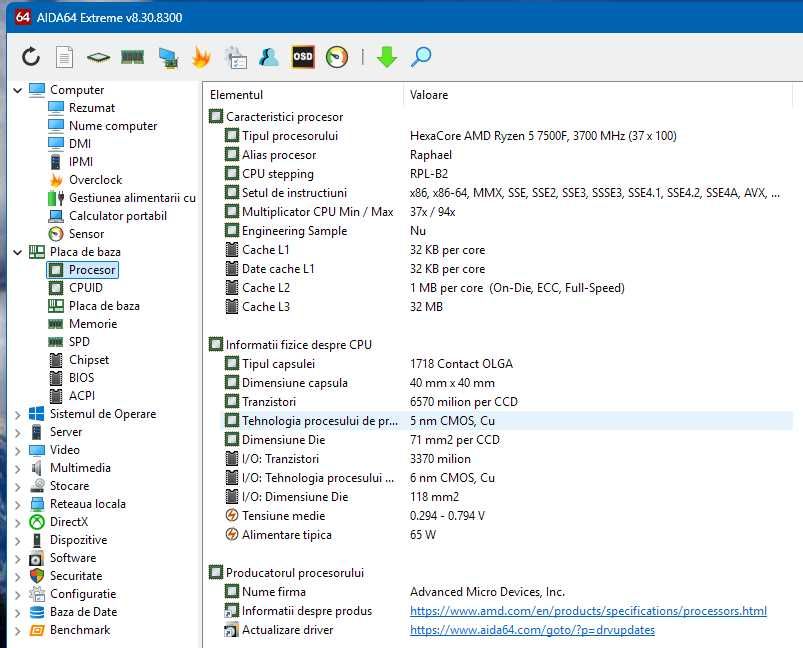803x648 pixels.
Task: Select Gestiunea alimentarii tree item
Action: [x=122, y=197]
